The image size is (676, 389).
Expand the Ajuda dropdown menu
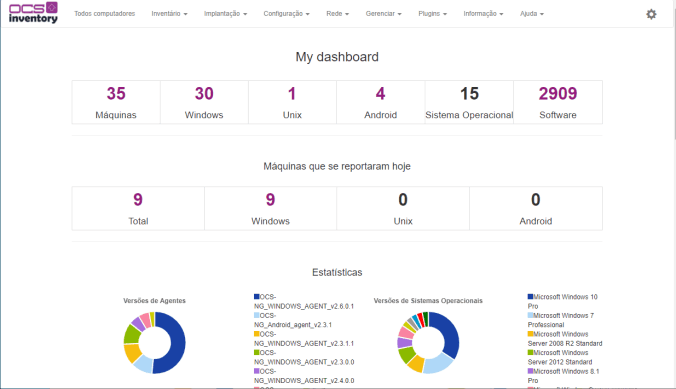point(532,14)
